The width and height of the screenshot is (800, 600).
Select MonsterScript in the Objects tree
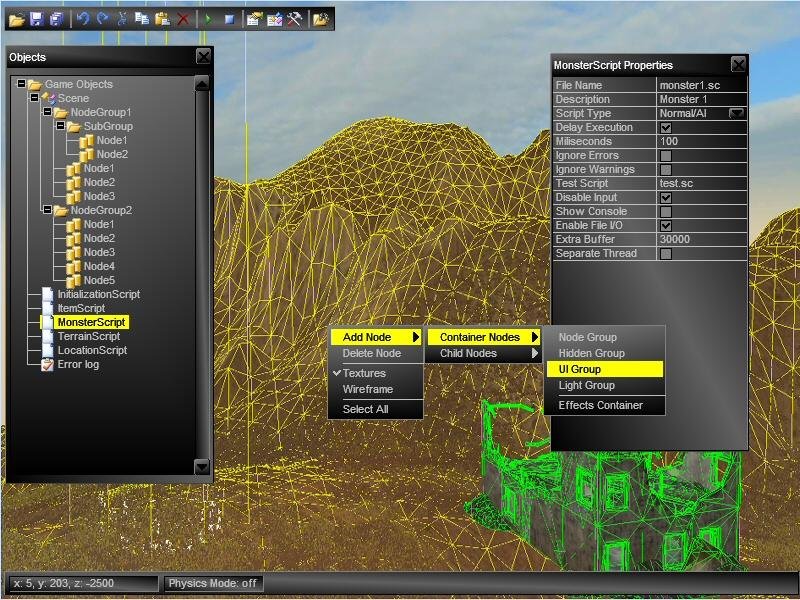[91, 322]
